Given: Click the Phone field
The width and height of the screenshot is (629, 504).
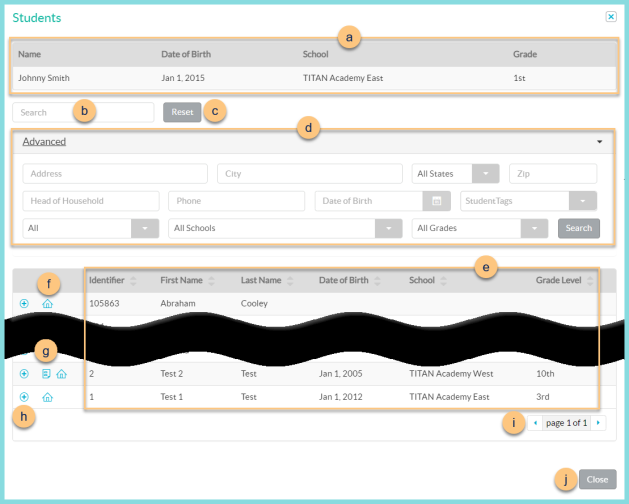Looking at the screenshot, I should click(x=236, y=201).
